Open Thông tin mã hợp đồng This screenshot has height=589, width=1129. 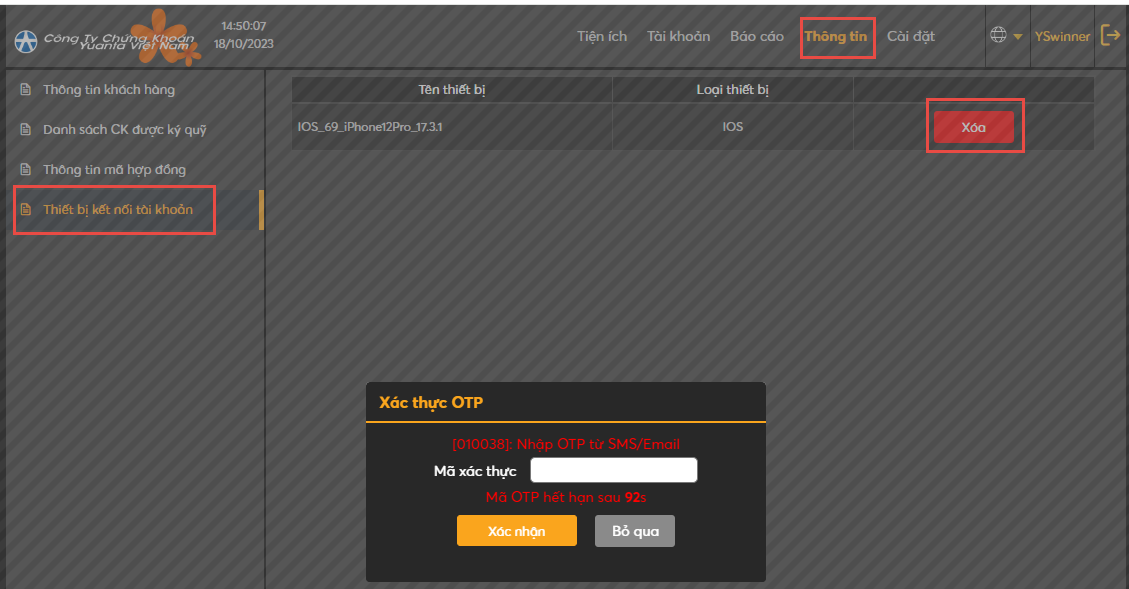click(114, 169)
